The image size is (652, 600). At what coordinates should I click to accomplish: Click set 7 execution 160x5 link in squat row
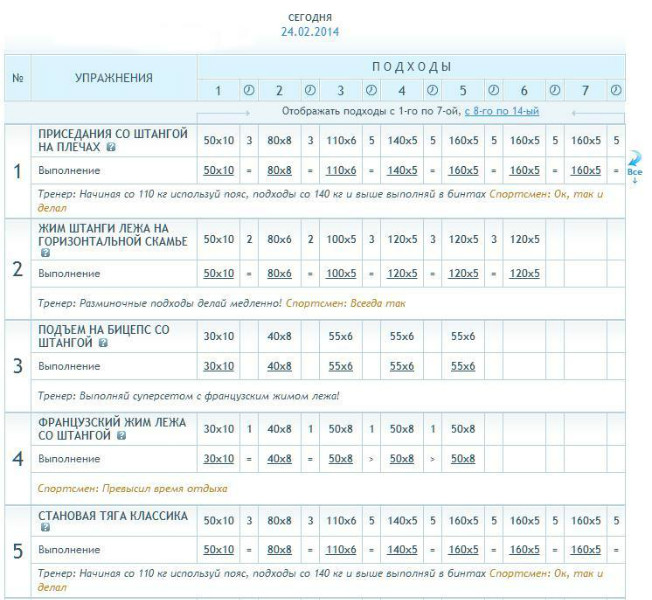click(585, 170)
